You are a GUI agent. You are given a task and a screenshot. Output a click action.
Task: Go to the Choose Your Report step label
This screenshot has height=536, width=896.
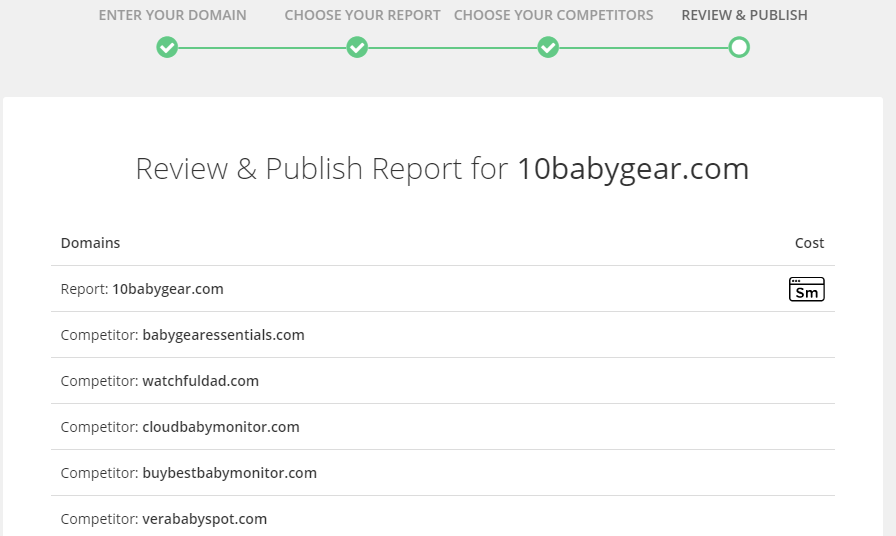pyautogui.click(x=362, y=15)
